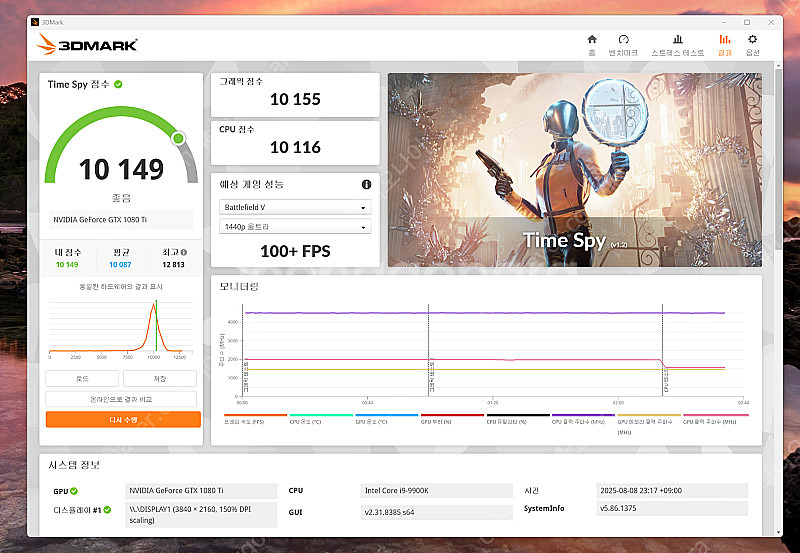
Task: Toggle GPU memory clock legend series (yellow)
Action: tap(649, 423)
